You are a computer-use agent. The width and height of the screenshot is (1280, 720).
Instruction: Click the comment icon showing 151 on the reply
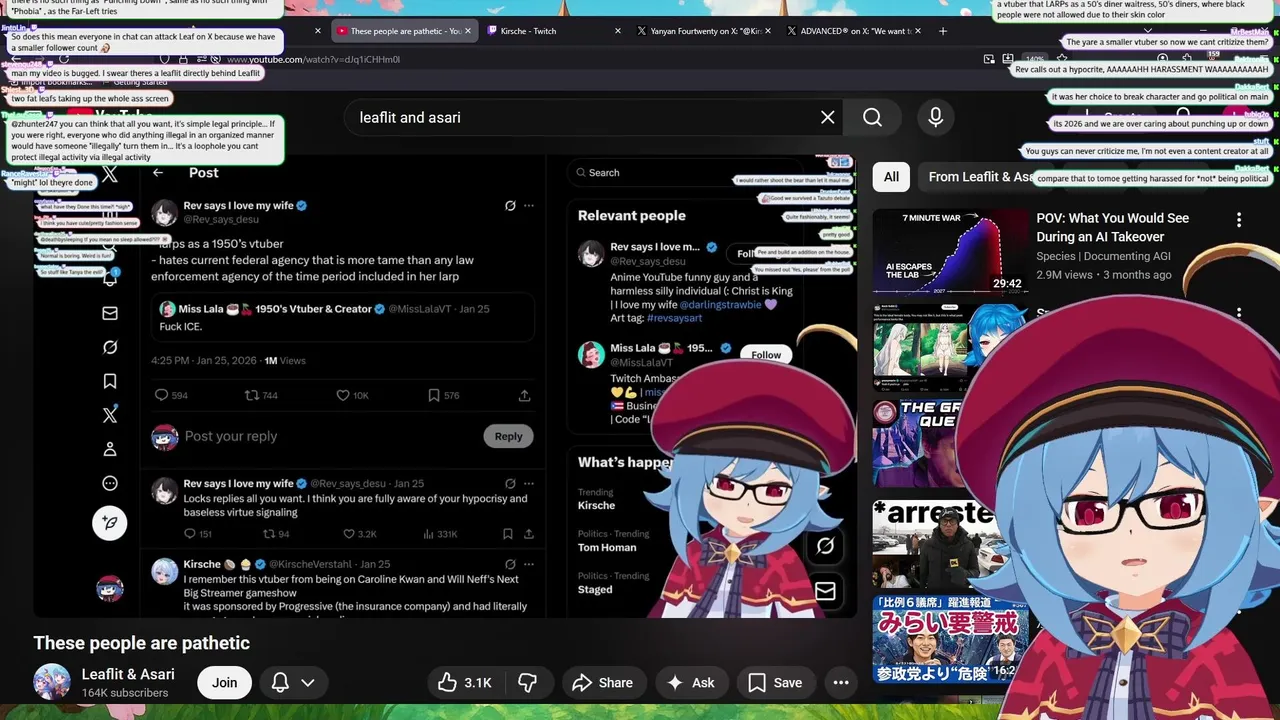click(190, 534)
